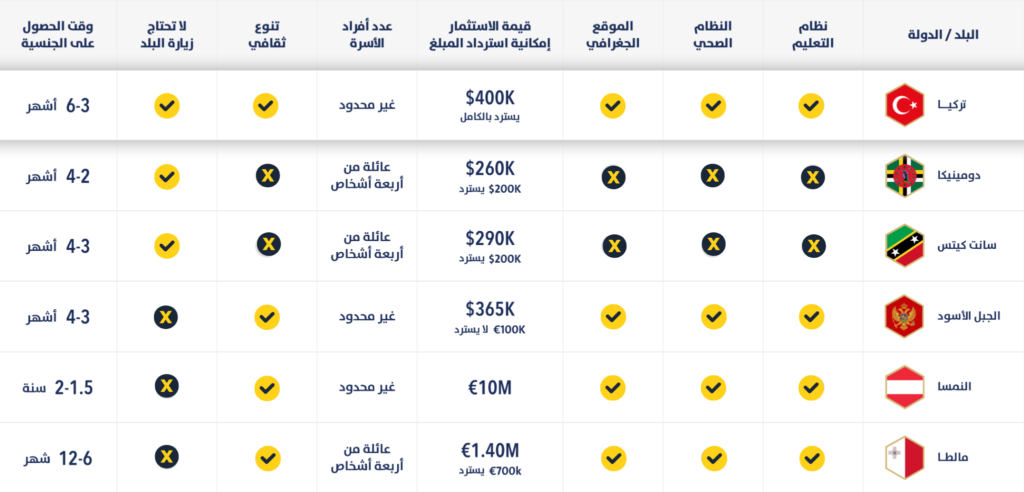Click the Montenegro flag icon
The width and height of the screenshot is (1024, 492).
click(904, 317)
